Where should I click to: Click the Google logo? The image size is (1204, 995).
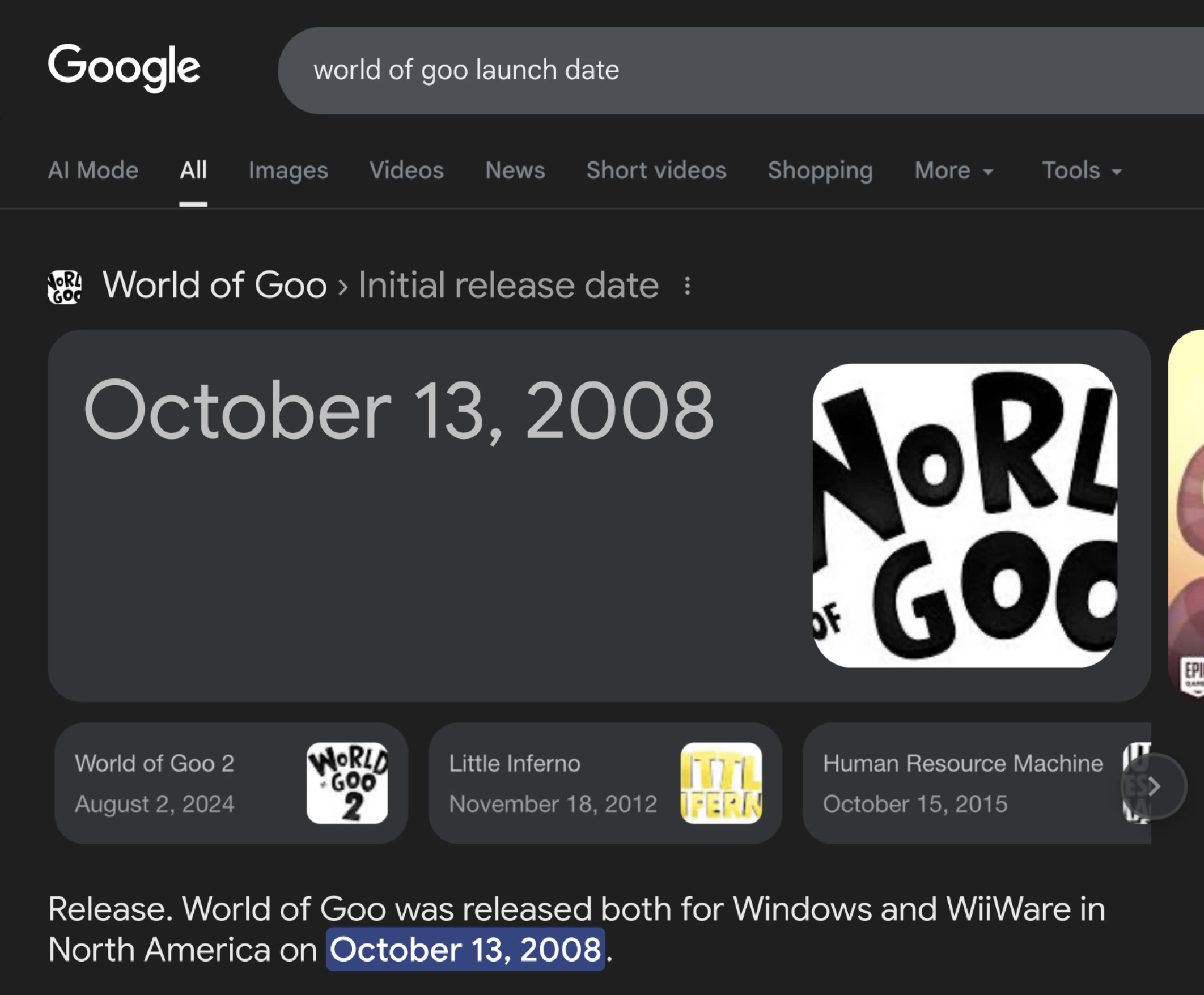coord(124,67)
